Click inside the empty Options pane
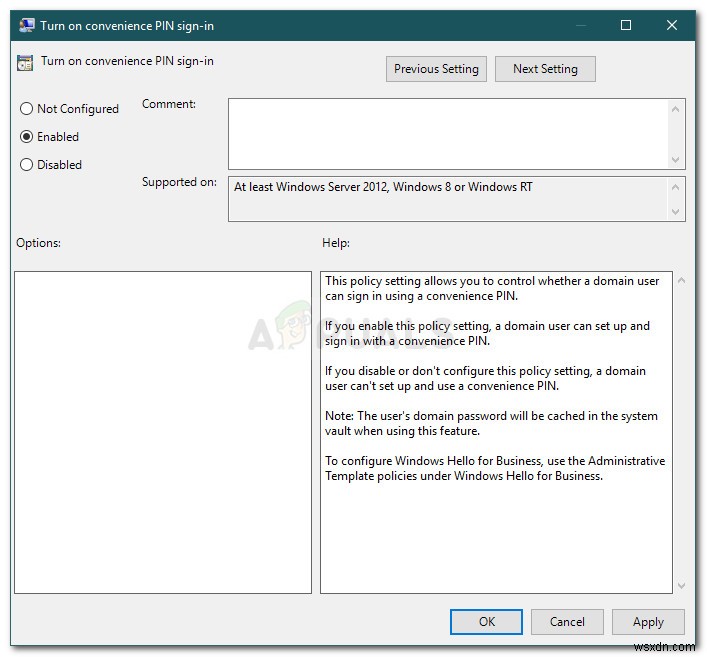The height and width of the screenshot is (657, 707). 163,432
